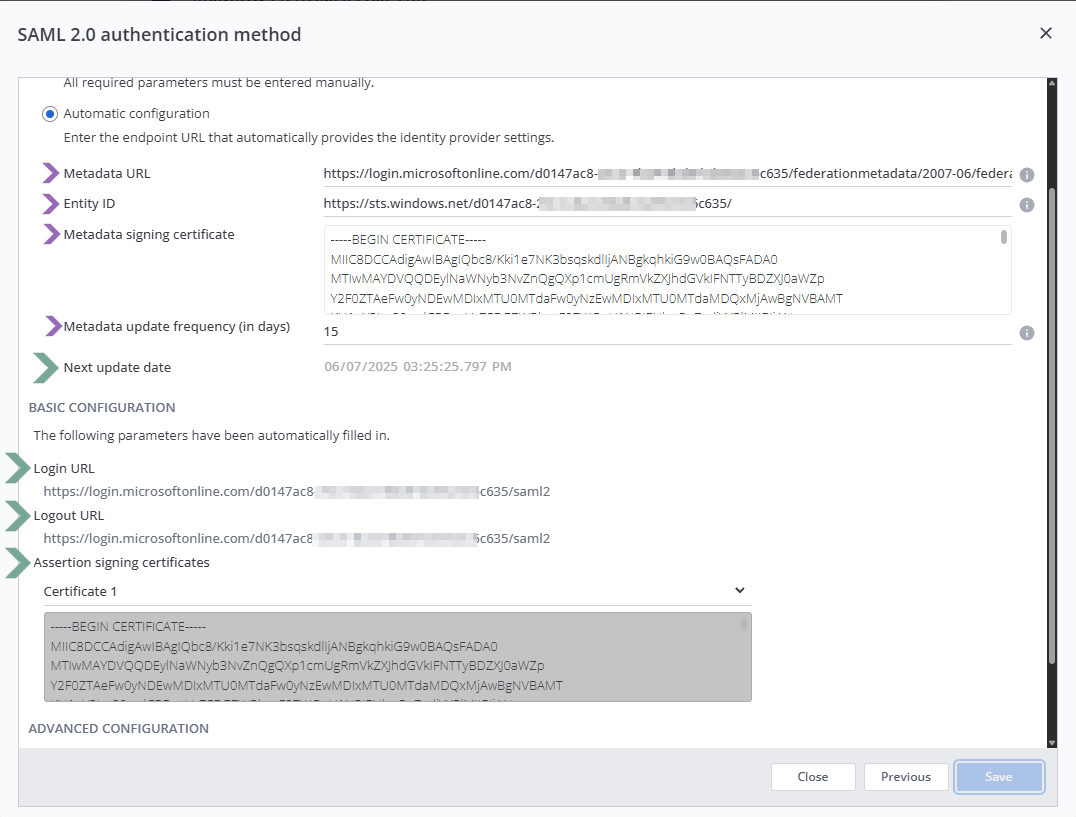Edit the Metadata update frequency field
1076x817 pixels.
pyautogui.click(x=666, y=330)
